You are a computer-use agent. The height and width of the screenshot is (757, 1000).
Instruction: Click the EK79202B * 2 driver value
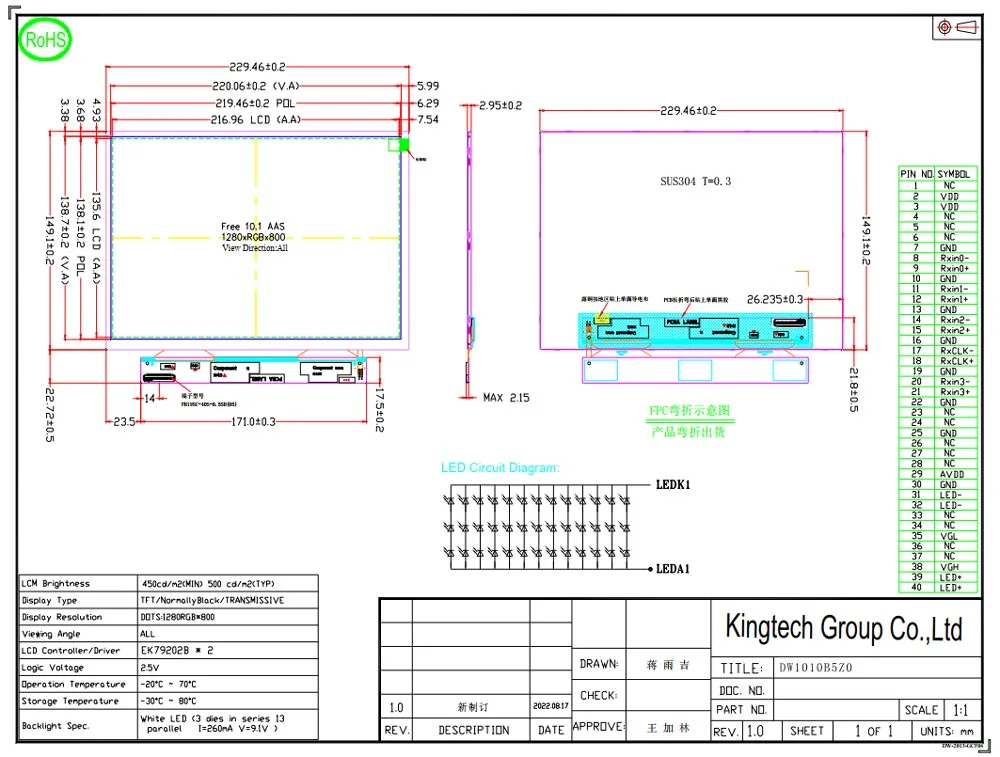pos(177,650)
